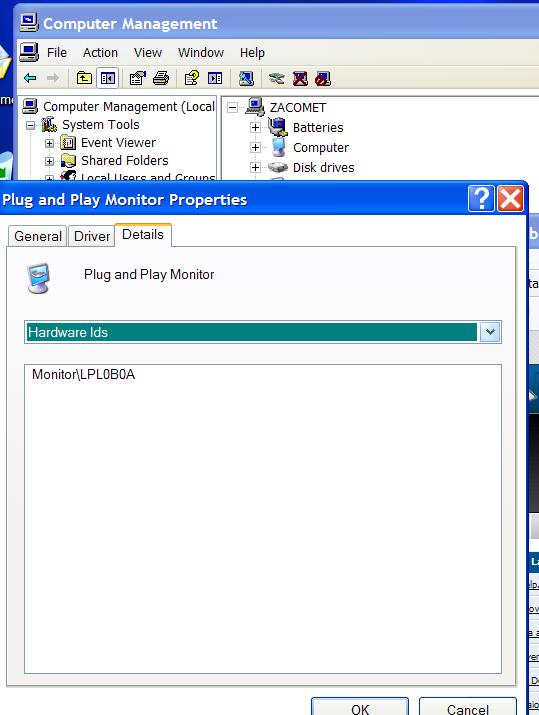Switch to the Driver tab
The height and width of the screenshot is (715, 539).
92,236
